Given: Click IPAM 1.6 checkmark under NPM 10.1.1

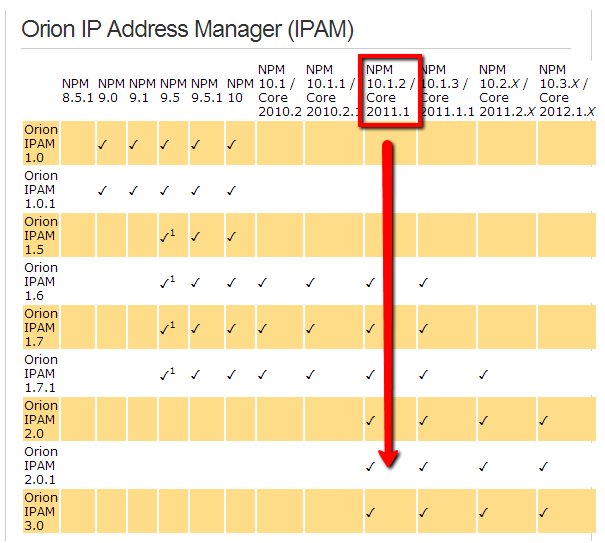Looking at the screenshot, I should tap(311, 282).
